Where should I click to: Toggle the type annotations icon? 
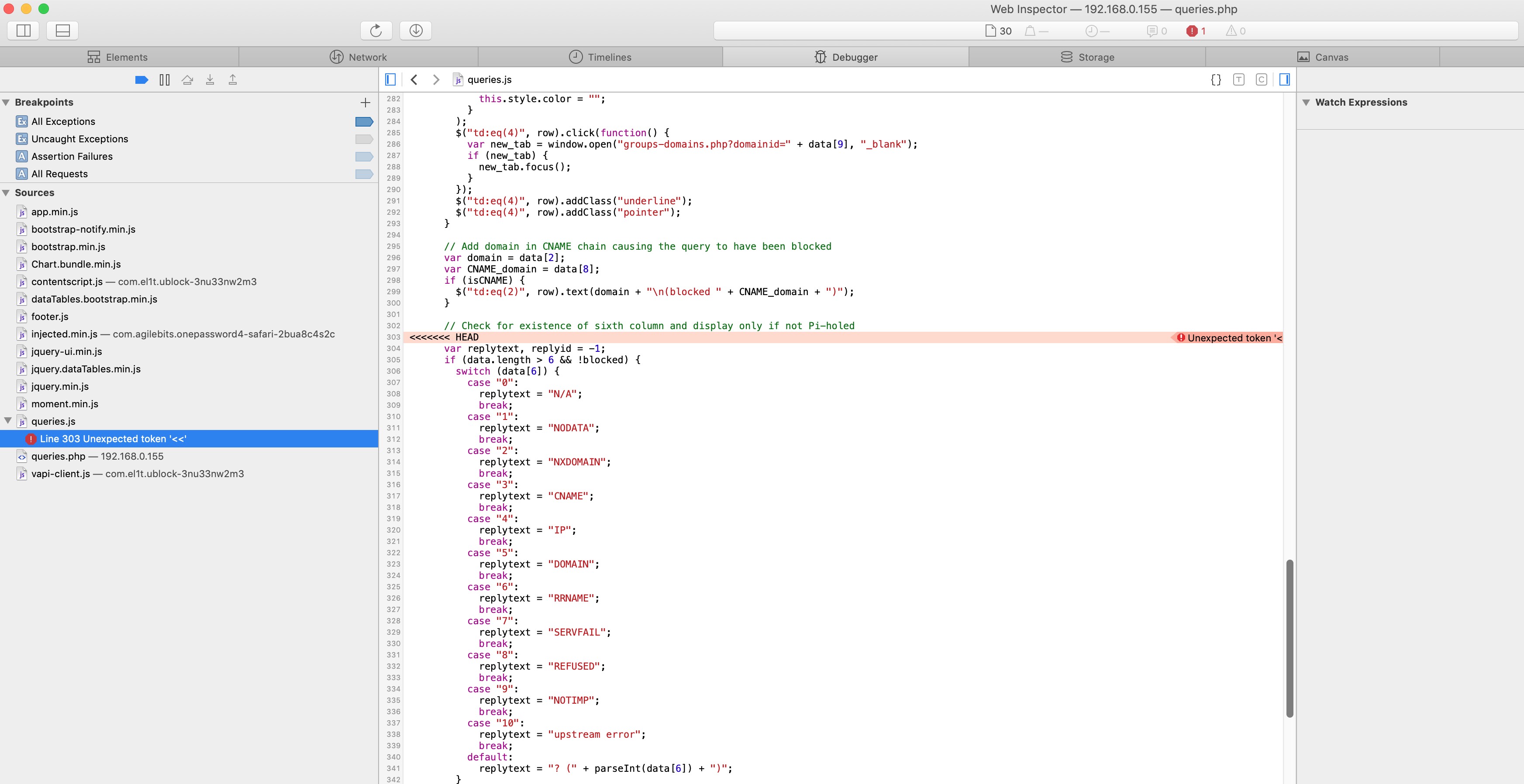pos(1238,80)
